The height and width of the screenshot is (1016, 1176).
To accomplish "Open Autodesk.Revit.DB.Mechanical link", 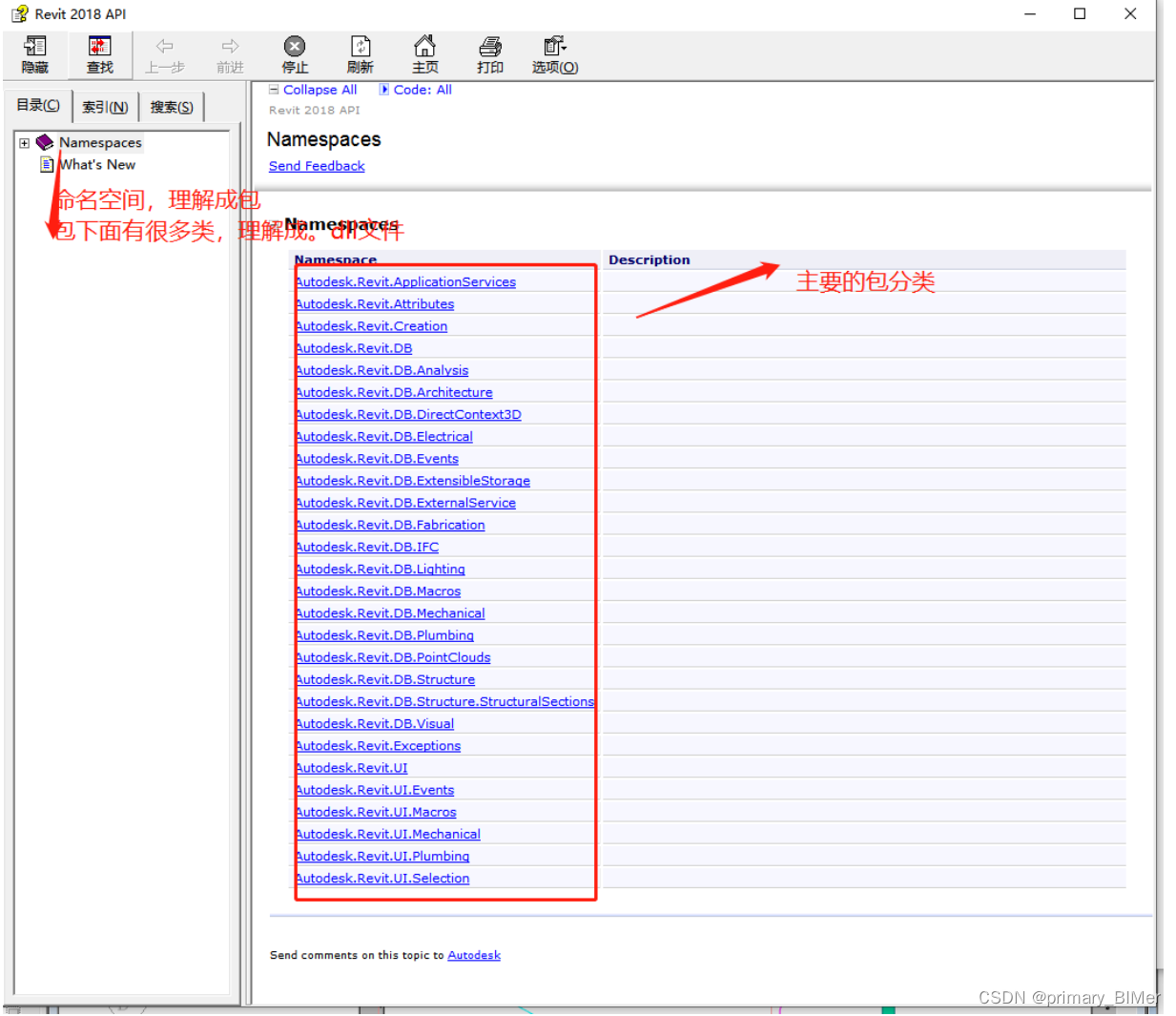I will click(390, 613).
